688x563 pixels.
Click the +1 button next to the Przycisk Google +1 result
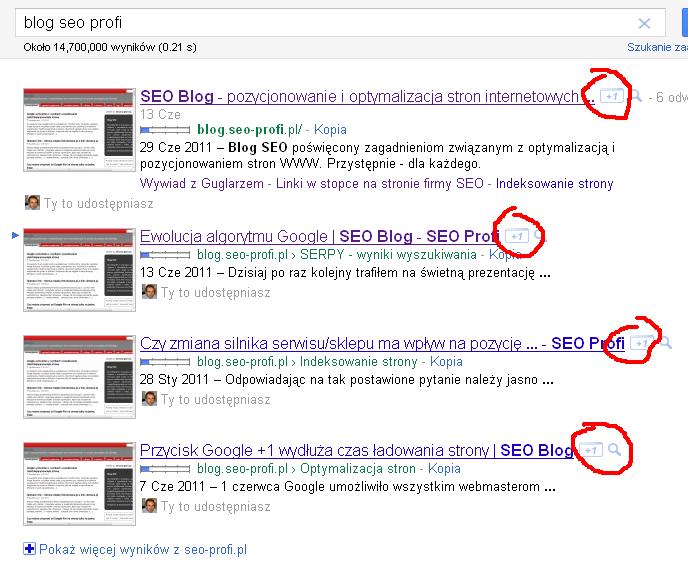click(591, 450)
